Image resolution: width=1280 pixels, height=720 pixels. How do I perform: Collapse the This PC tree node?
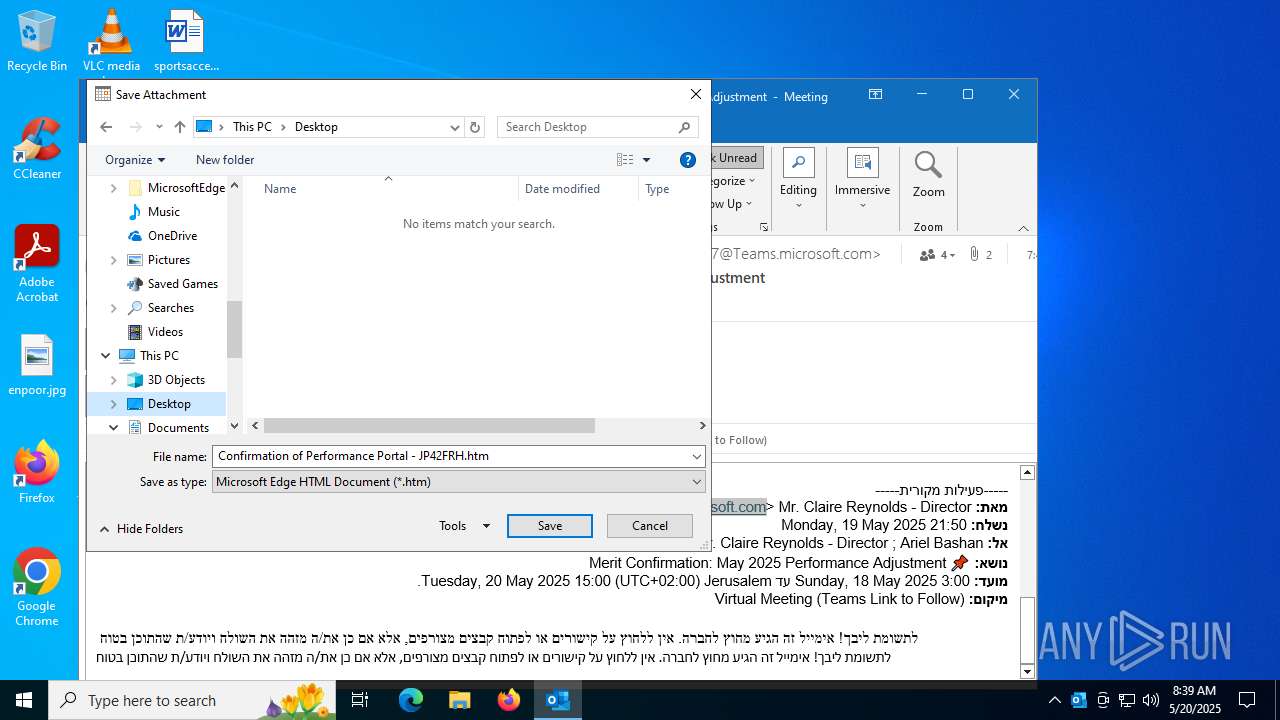(106, 356)
